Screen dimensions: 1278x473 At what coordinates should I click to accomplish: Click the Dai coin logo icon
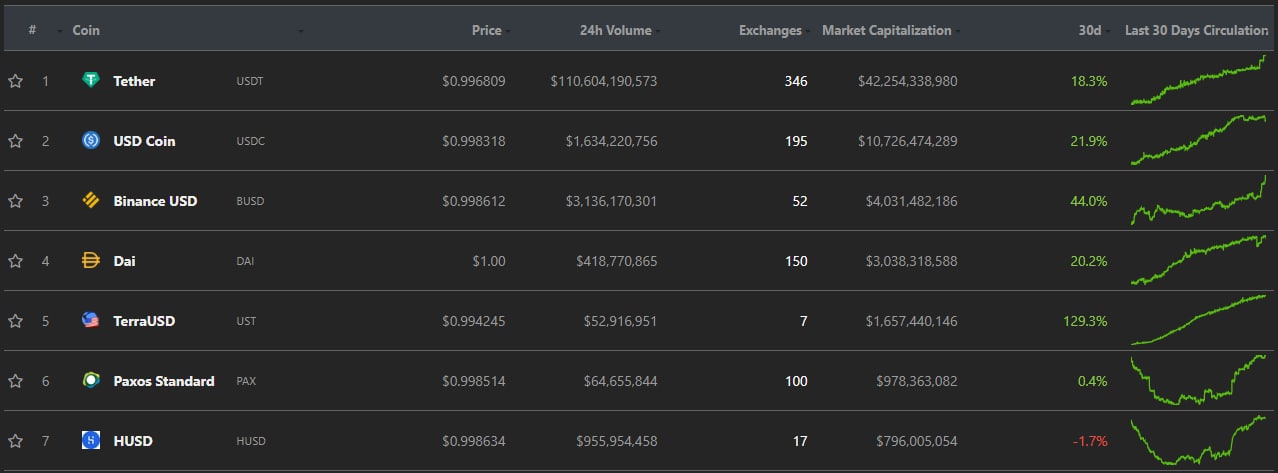coord(91,261)
